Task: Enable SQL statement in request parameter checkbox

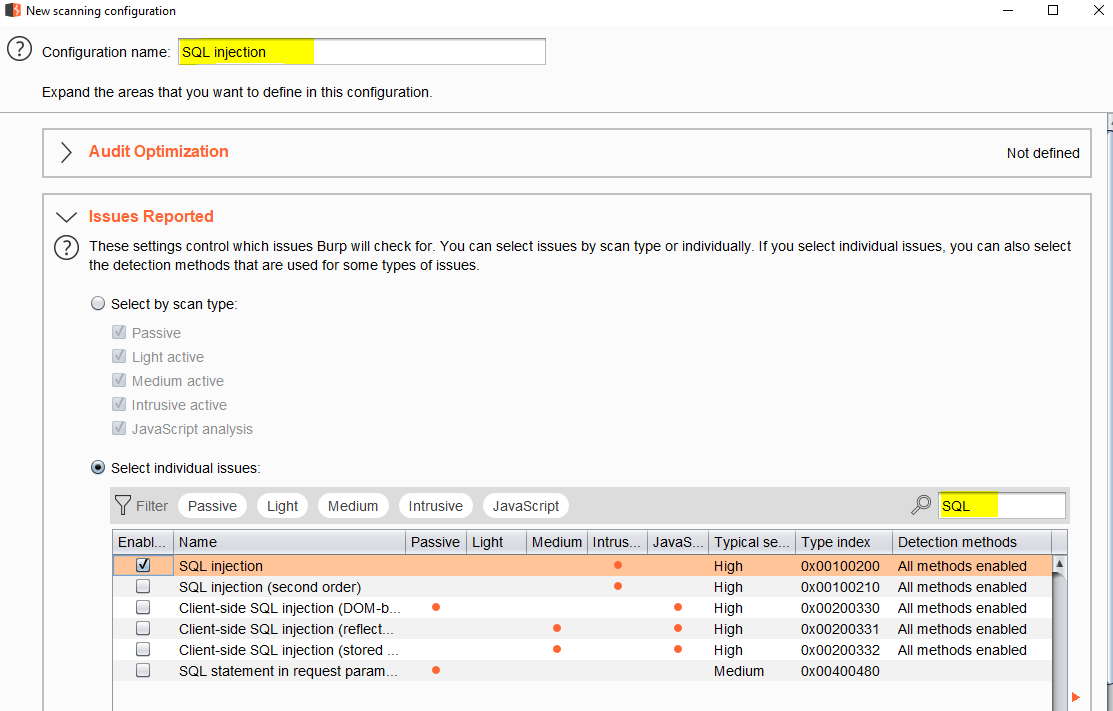Action: [x=143, y=671]
